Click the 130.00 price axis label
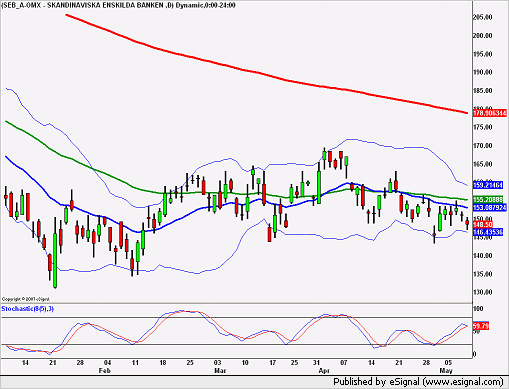 pos(483,292)
